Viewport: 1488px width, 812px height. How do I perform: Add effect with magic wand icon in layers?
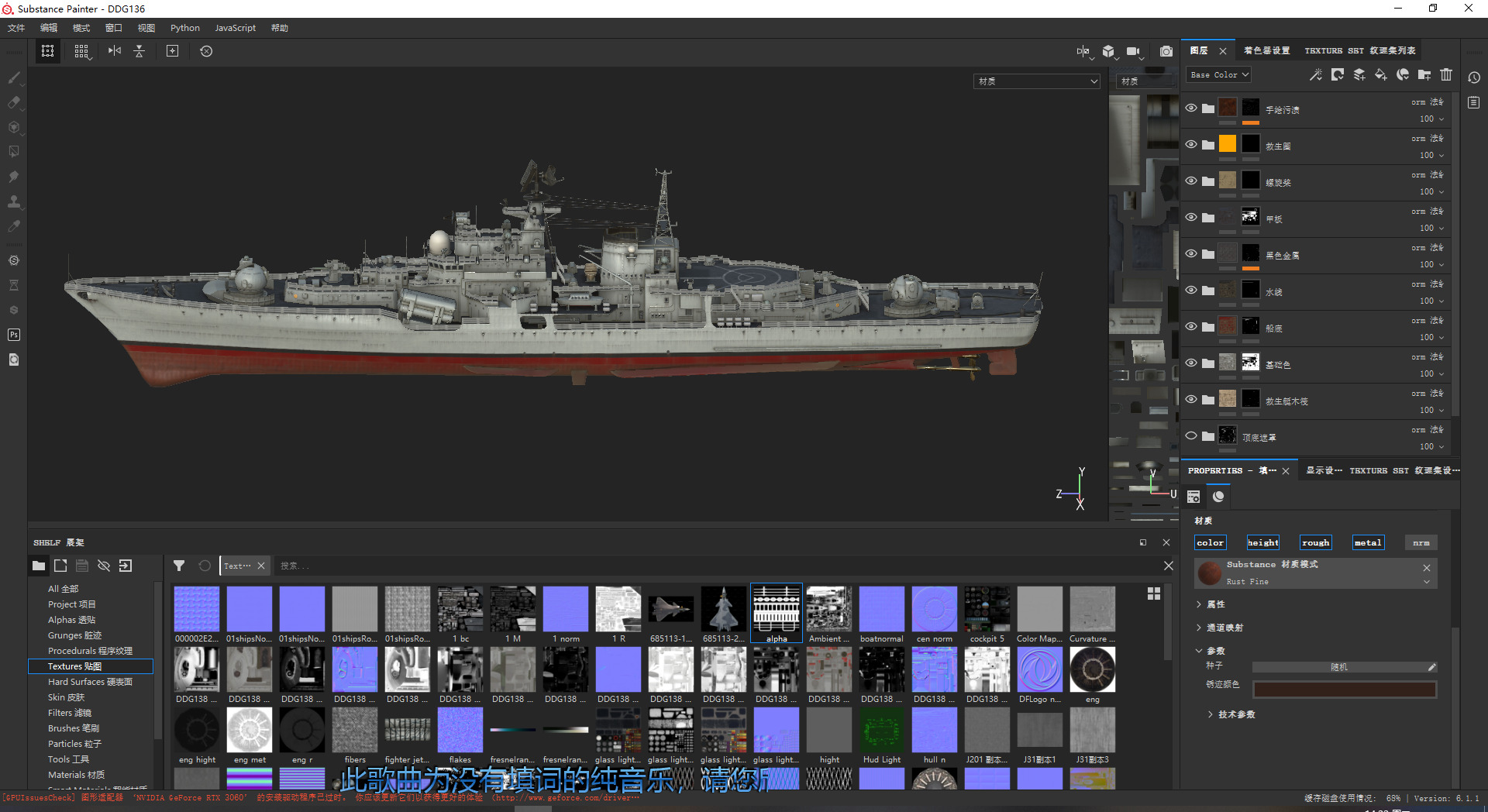(1315, 75)
